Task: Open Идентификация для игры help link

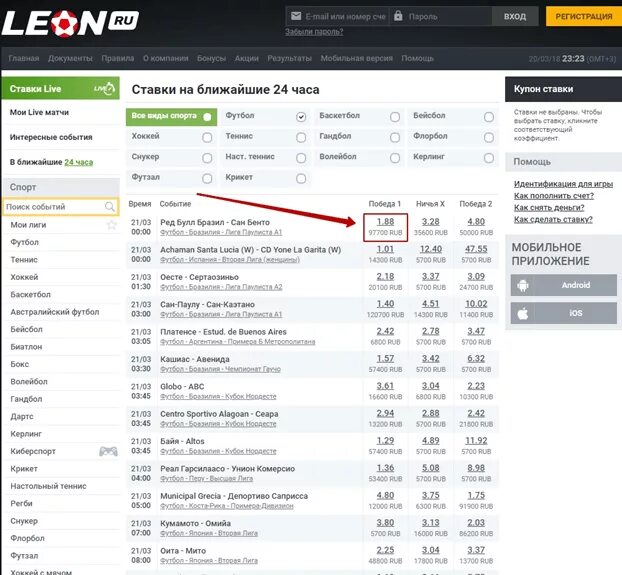Action: (563, 184)
